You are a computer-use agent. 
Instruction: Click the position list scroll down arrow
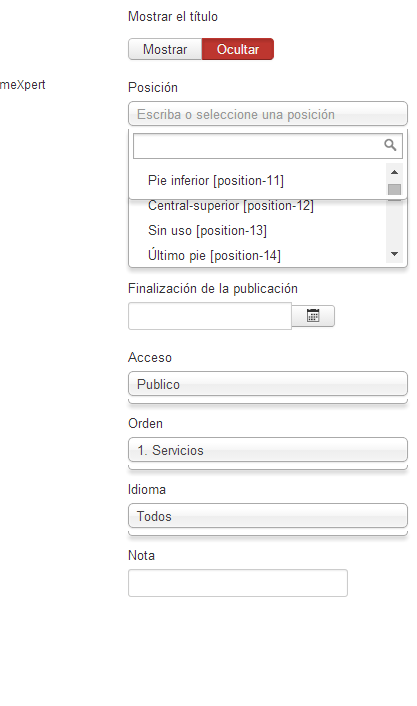(394, 254)
